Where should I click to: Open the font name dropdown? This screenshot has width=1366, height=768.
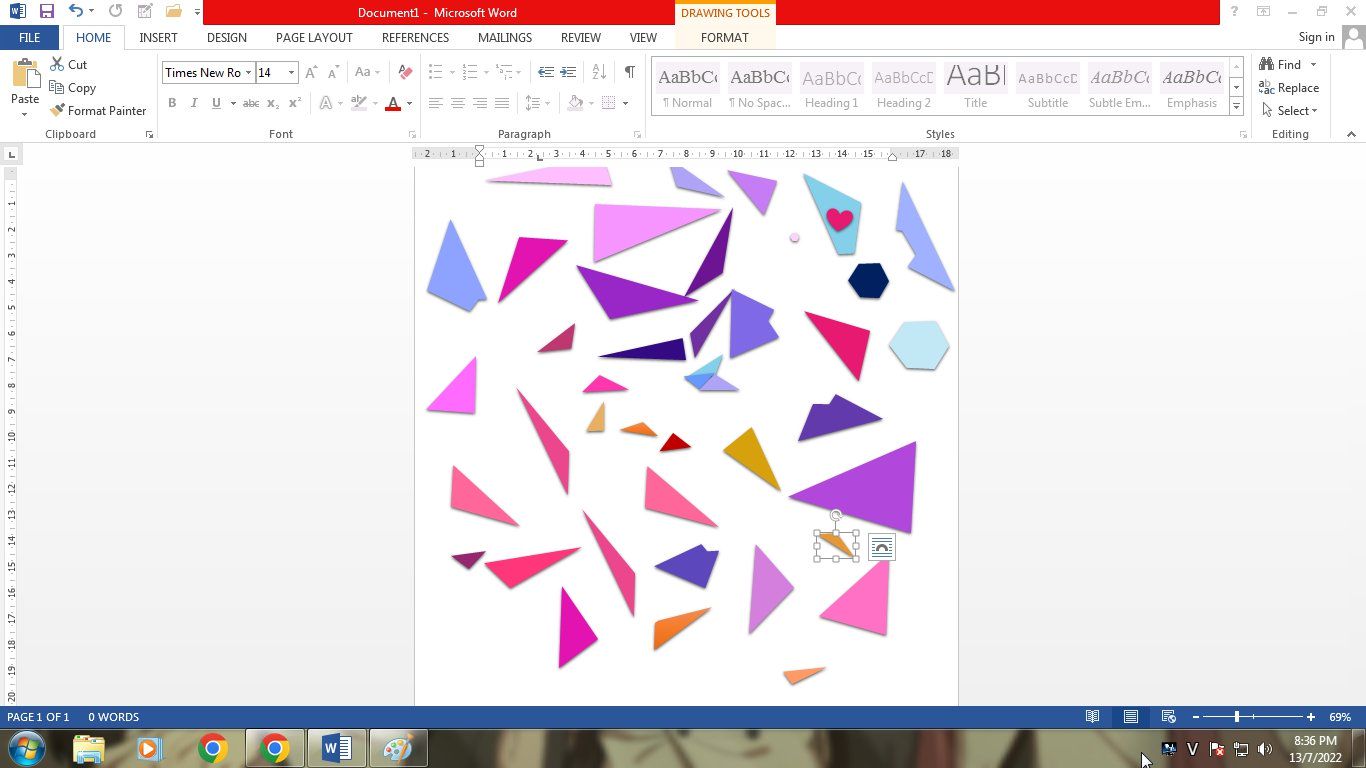tap(248, 72)
